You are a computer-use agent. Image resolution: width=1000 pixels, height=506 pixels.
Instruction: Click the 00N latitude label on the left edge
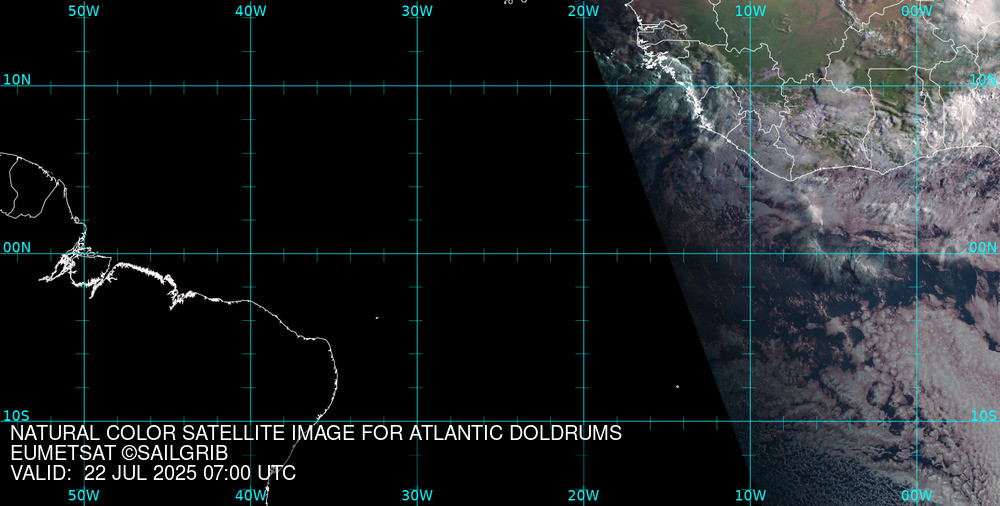[x=17, y=247]
